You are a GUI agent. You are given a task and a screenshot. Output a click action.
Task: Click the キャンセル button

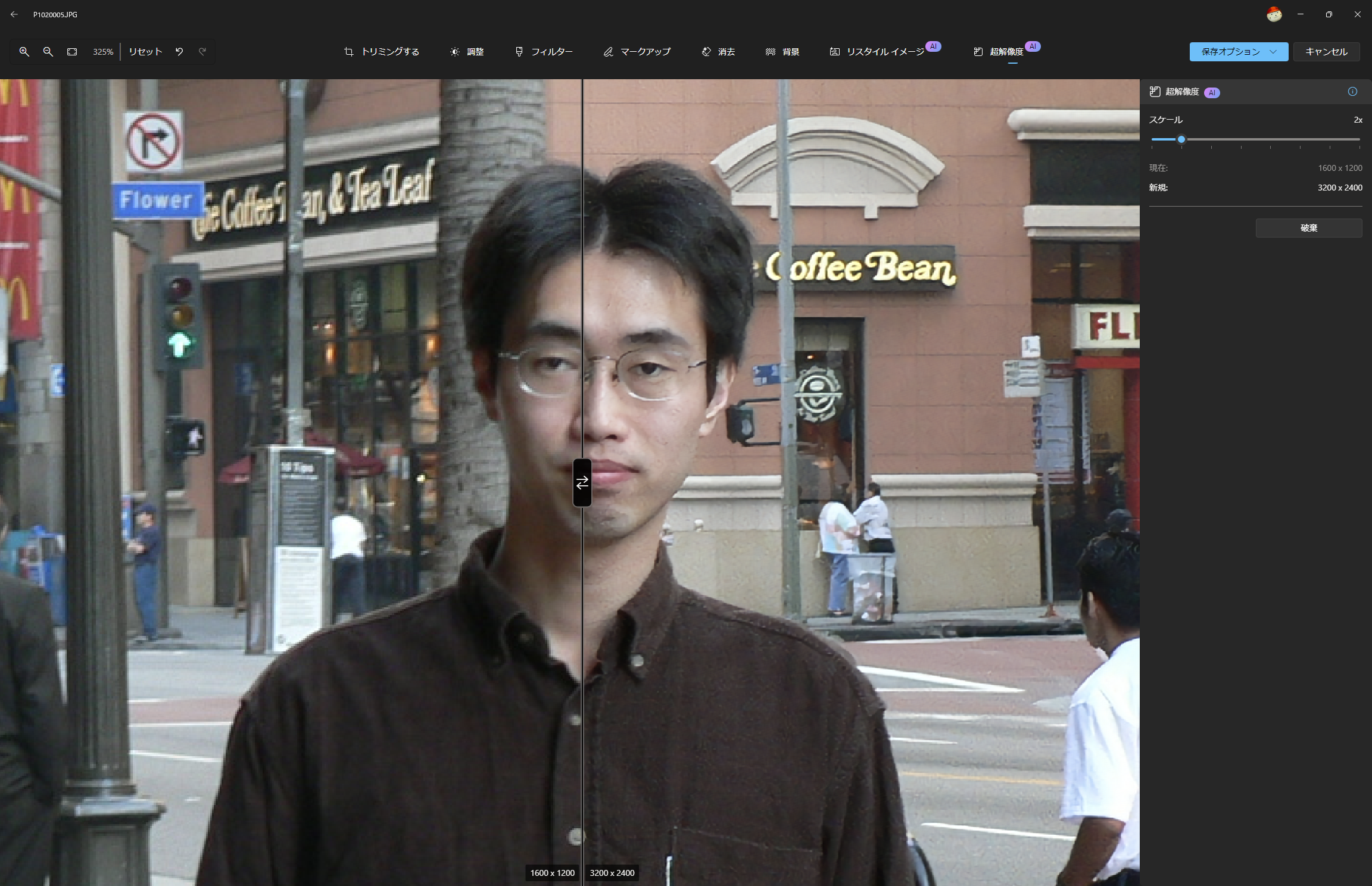point(1326,52)
